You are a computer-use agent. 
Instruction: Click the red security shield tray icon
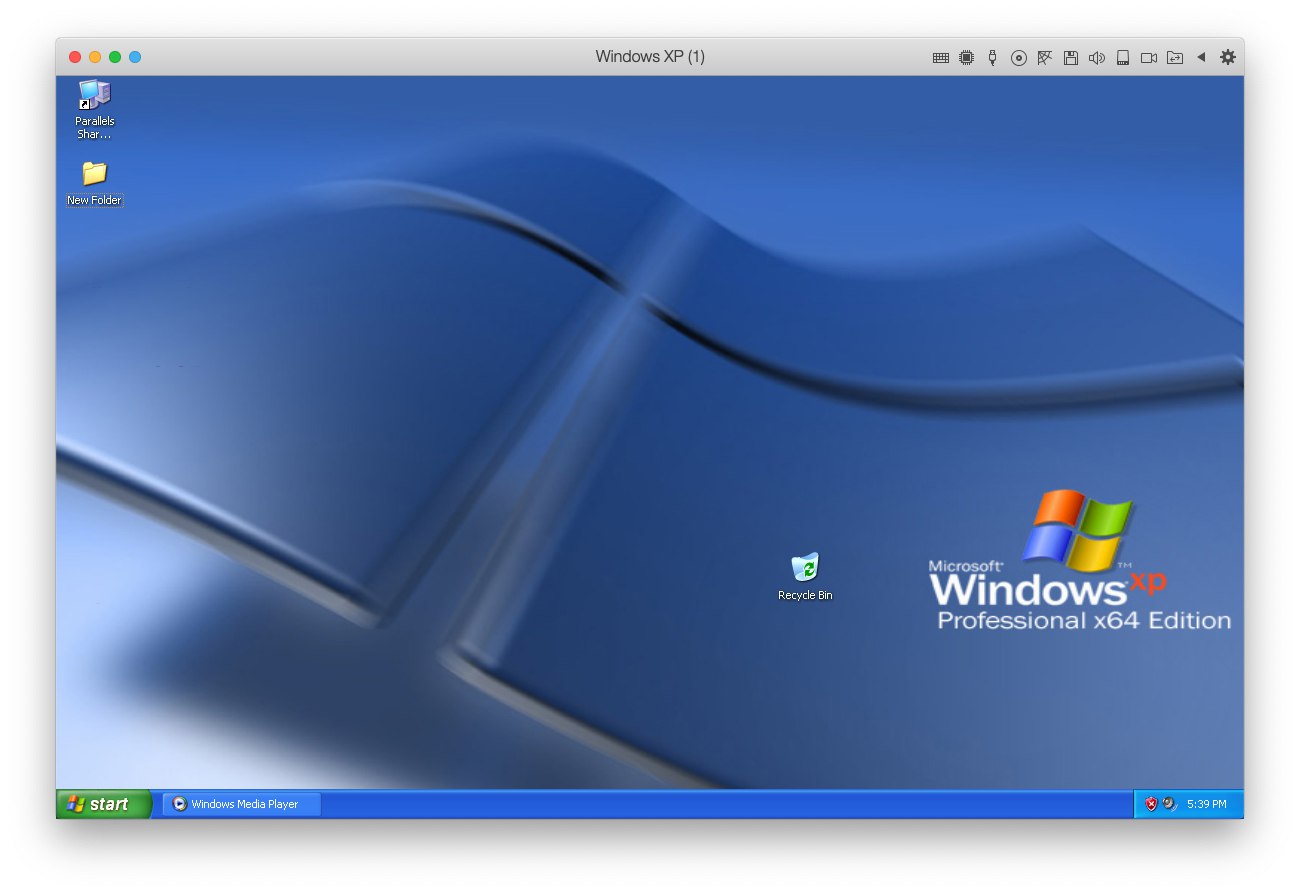point(1151,803)
